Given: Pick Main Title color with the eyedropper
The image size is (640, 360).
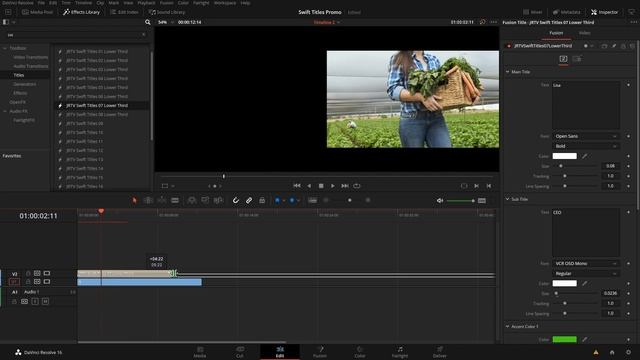Looking at the screenshot, I should coord(584,156).
